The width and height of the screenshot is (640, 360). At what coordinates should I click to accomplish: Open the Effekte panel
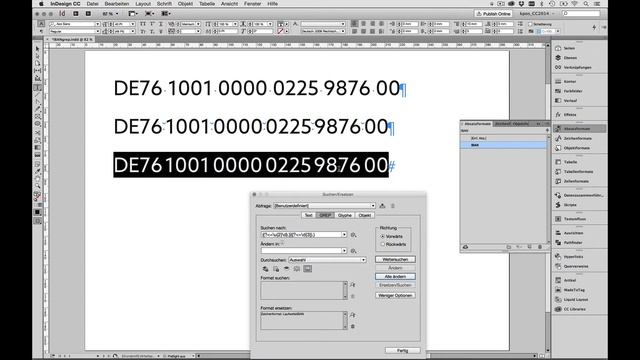[569, 115]
